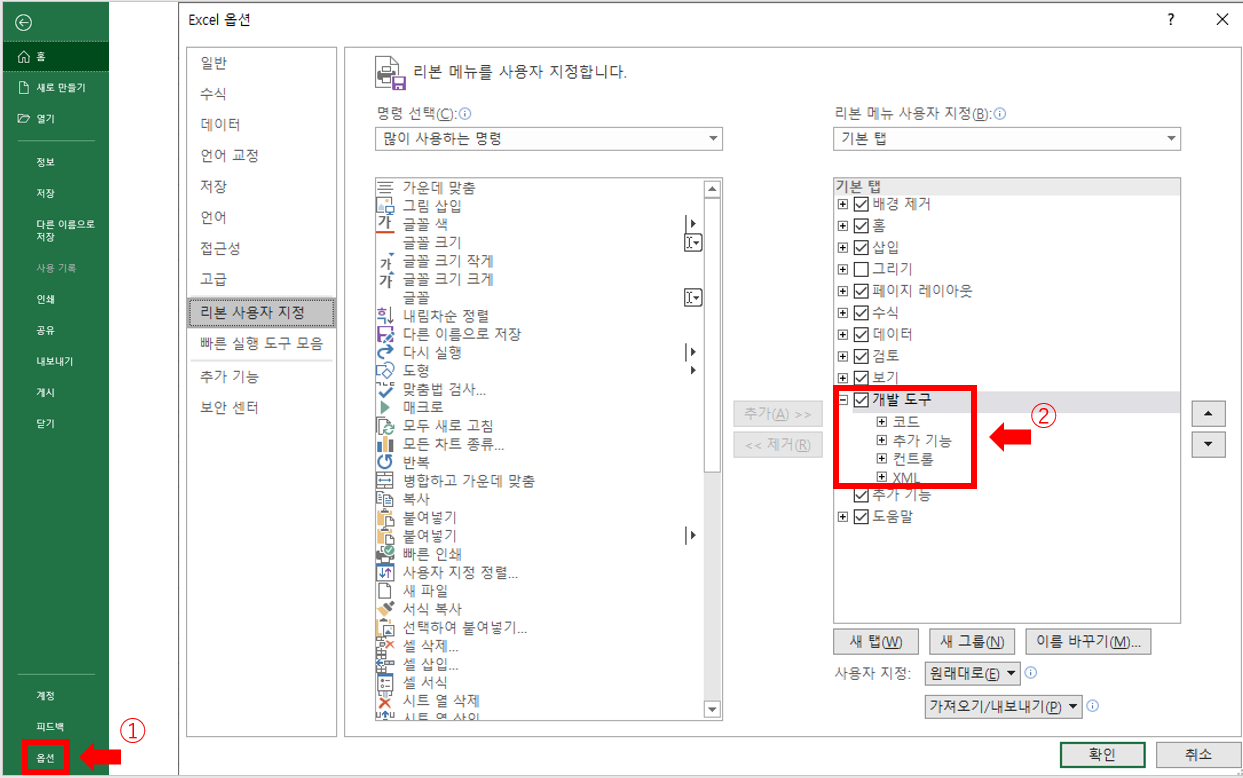
Task: Click the 병합하고 가운데 맞춤 merge icon
Action: pos(385,481)
